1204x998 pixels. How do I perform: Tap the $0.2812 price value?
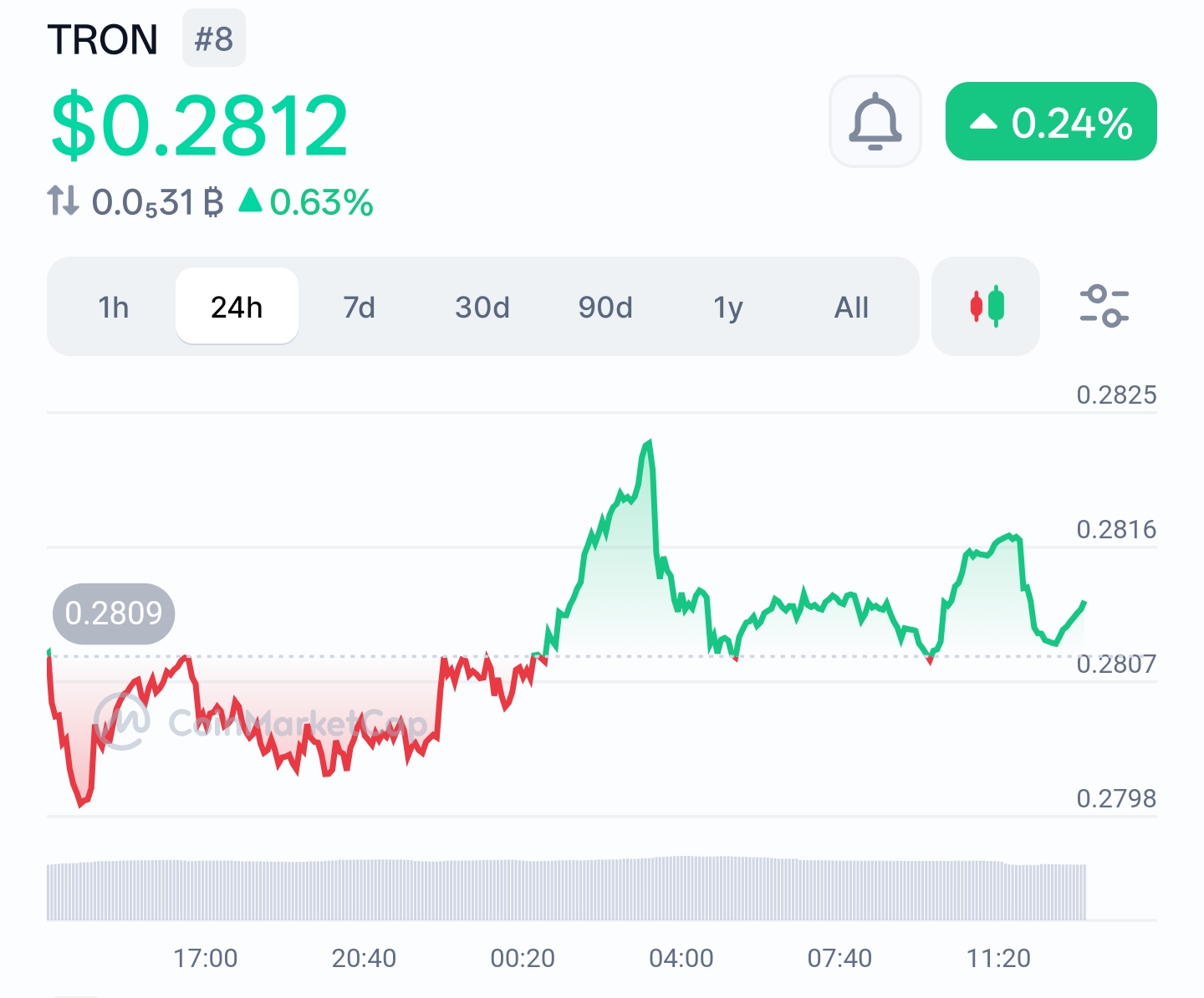tap(199, 126)
